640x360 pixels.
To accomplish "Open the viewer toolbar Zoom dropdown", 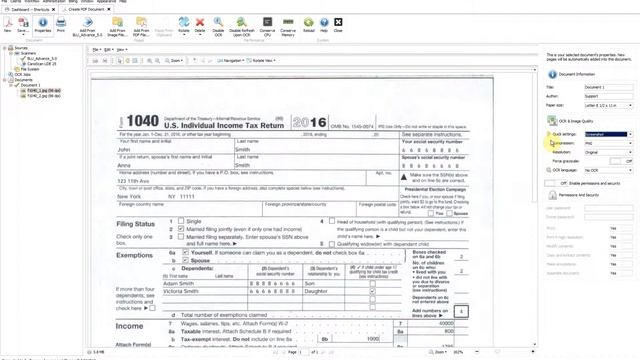I will click(173, 61).
